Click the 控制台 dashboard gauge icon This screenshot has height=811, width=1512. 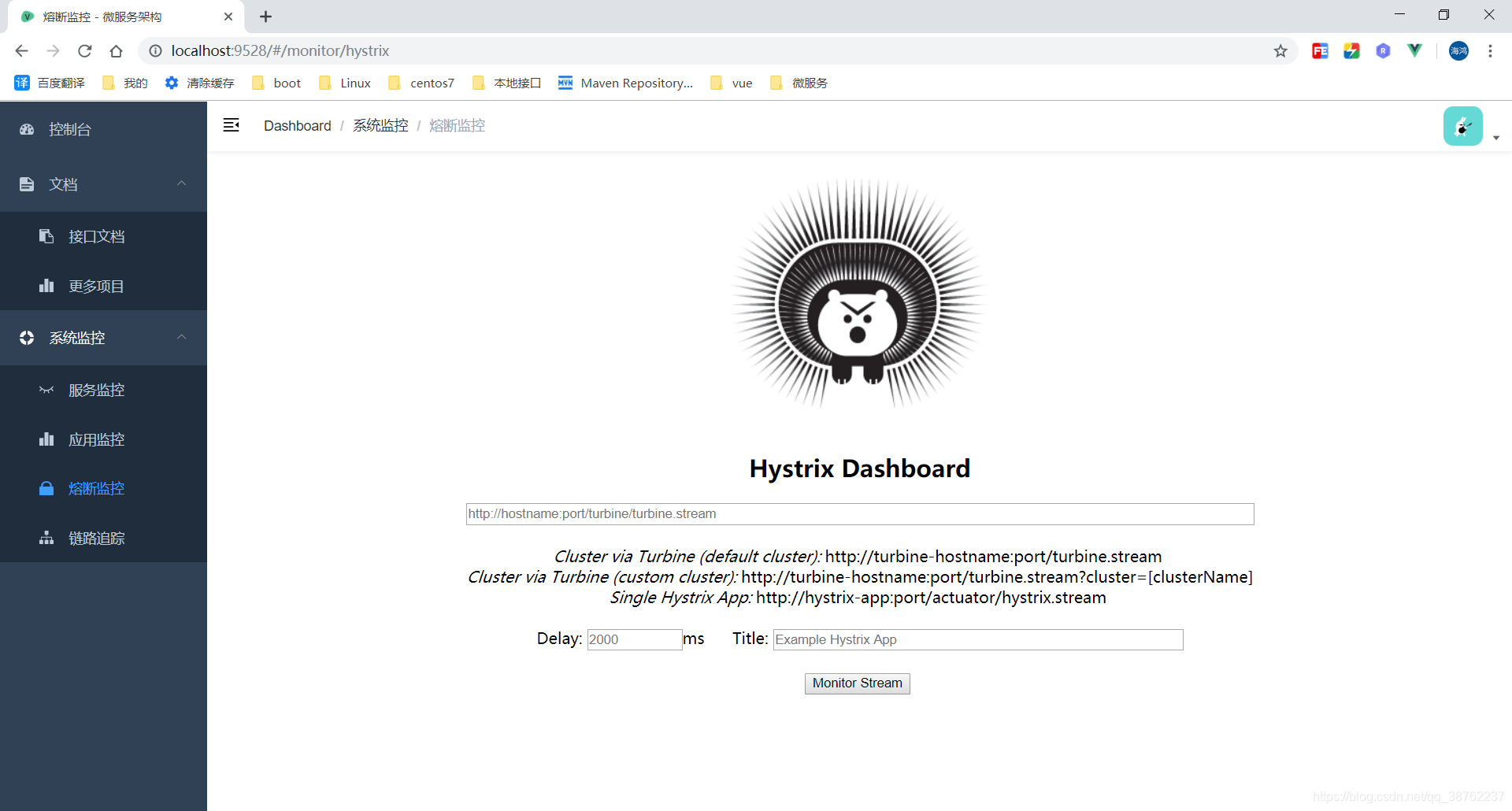[x=27, y=129]
